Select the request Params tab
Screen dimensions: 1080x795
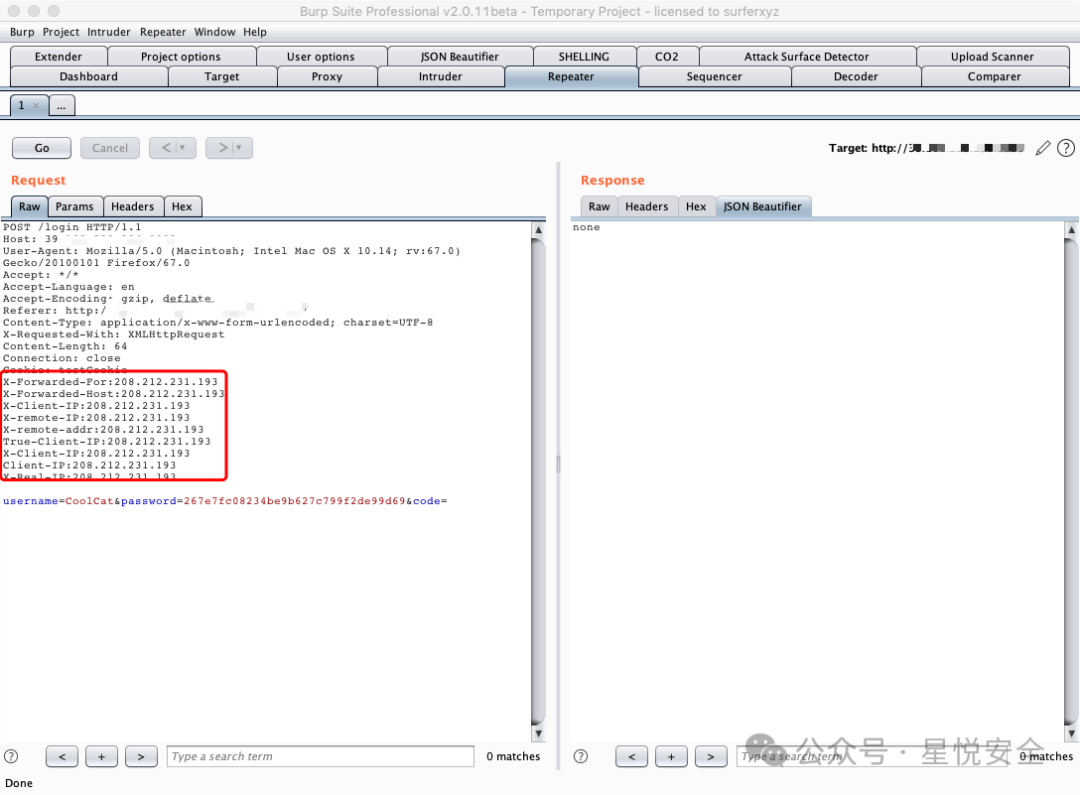click(x=74, y=207)
